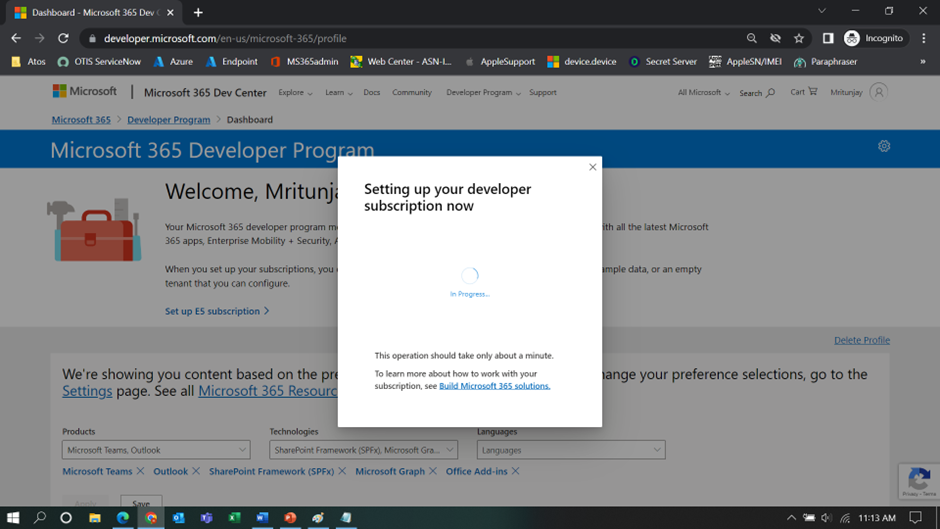Open the Build Microsoft 365 solutions link
940x529 pixels.
[495, 386]
